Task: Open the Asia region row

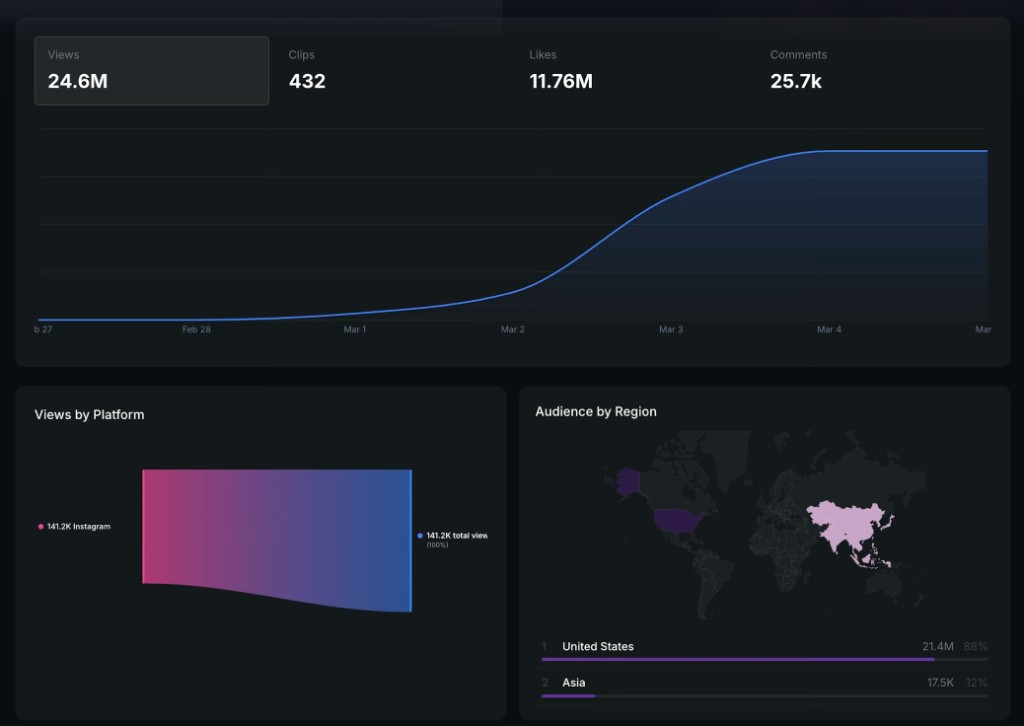Action: point(764,682)
